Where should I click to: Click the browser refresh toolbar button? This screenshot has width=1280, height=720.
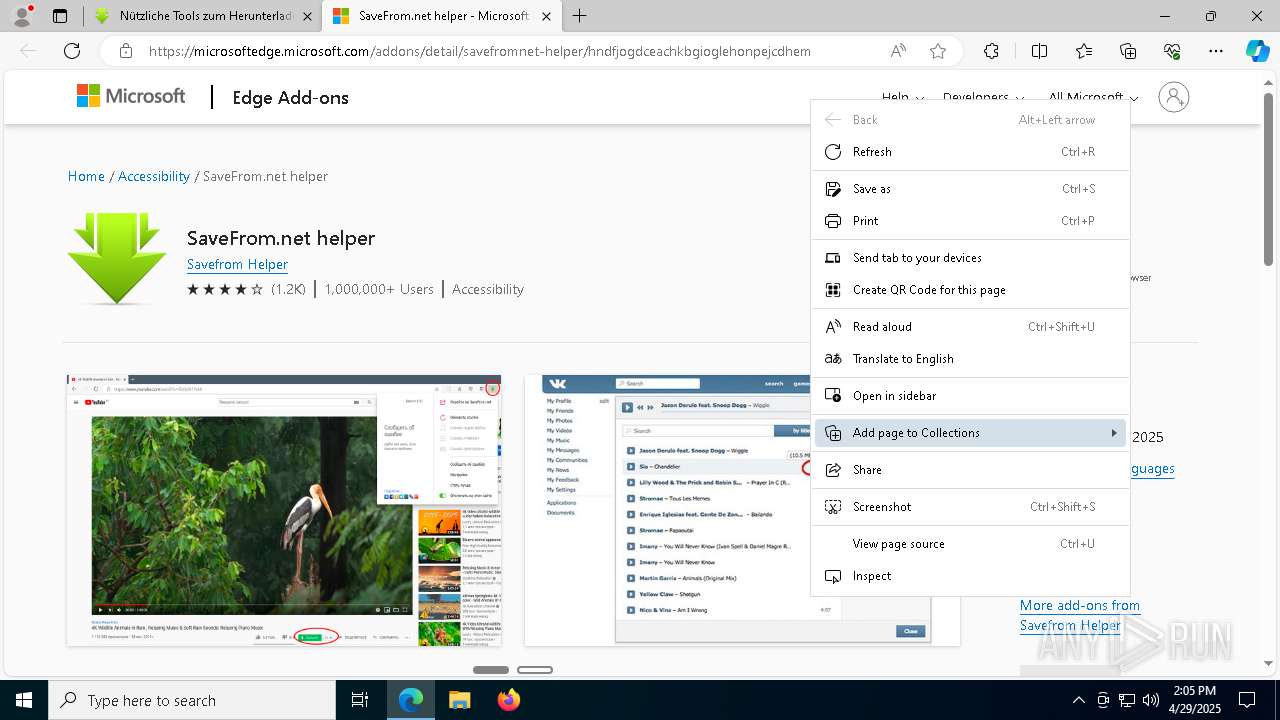pos(72,51)
